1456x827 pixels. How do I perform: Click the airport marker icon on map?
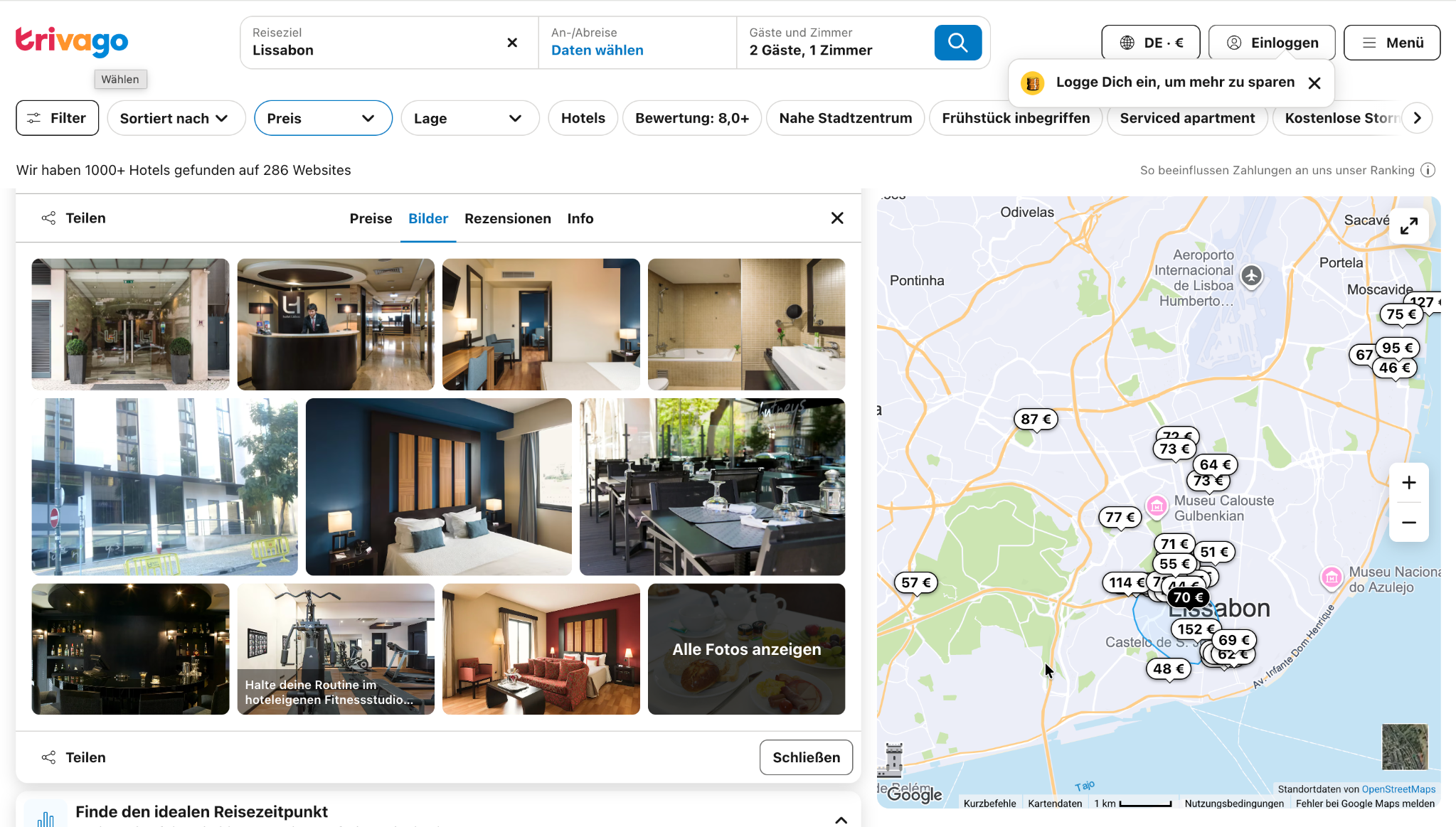point(1252,276)
